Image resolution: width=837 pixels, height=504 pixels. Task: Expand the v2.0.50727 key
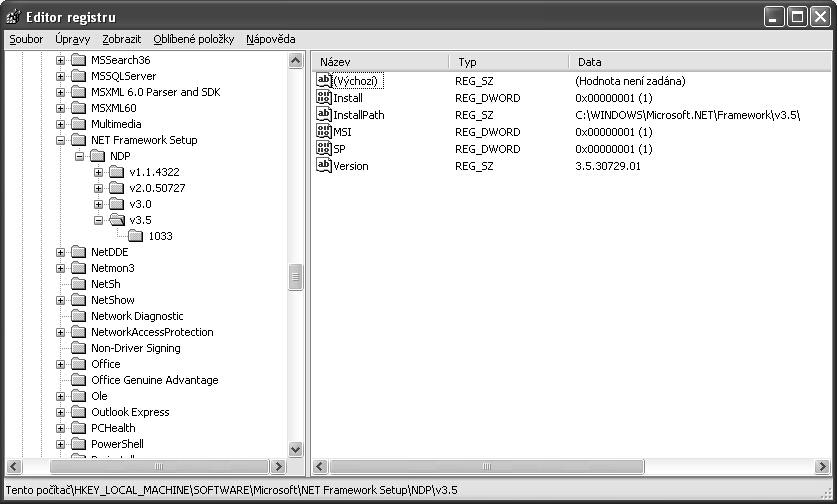pos(99,188)
